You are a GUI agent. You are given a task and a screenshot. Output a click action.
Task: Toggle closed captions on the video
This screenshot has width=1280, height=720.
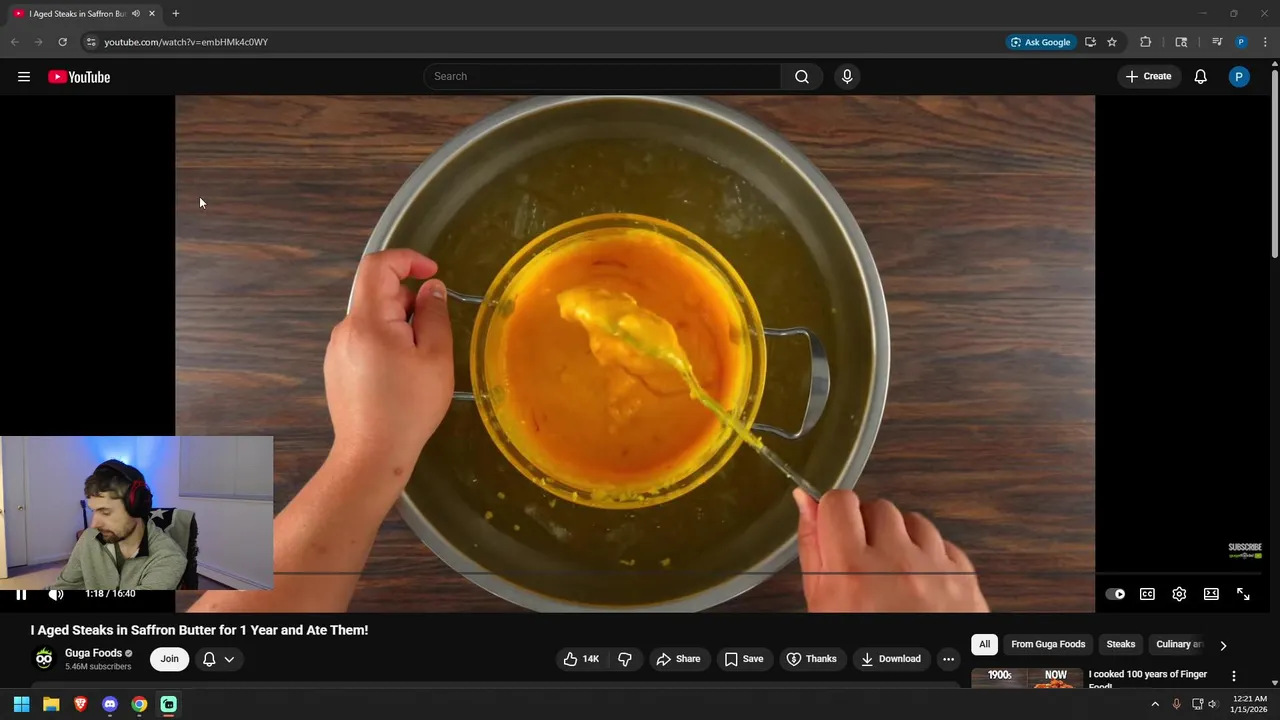1147,594
